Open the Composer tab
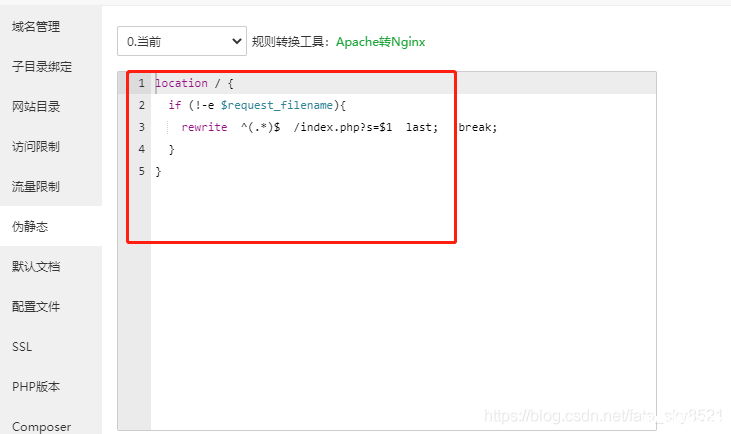Screen dimensions: 731x434 pos(41,426)
